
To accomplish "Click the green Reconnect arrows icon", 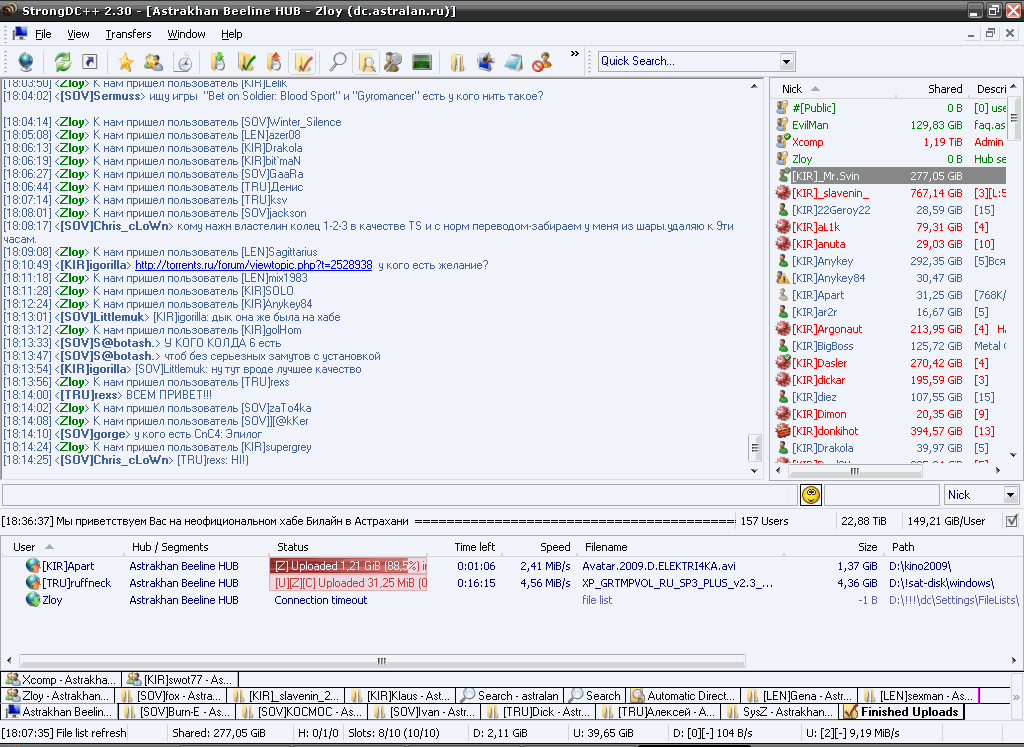I will [x=63, y=62].
